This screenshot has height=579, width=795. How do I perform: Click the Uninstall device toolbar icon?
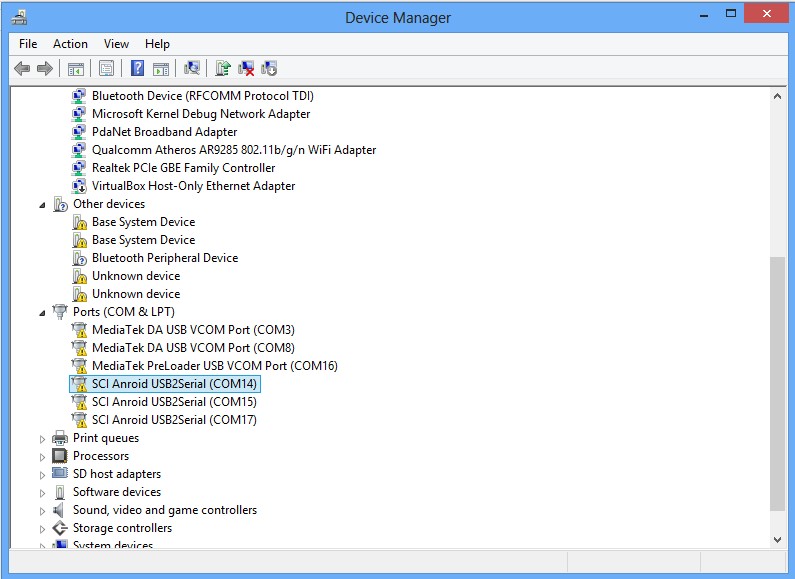point(246,68)
